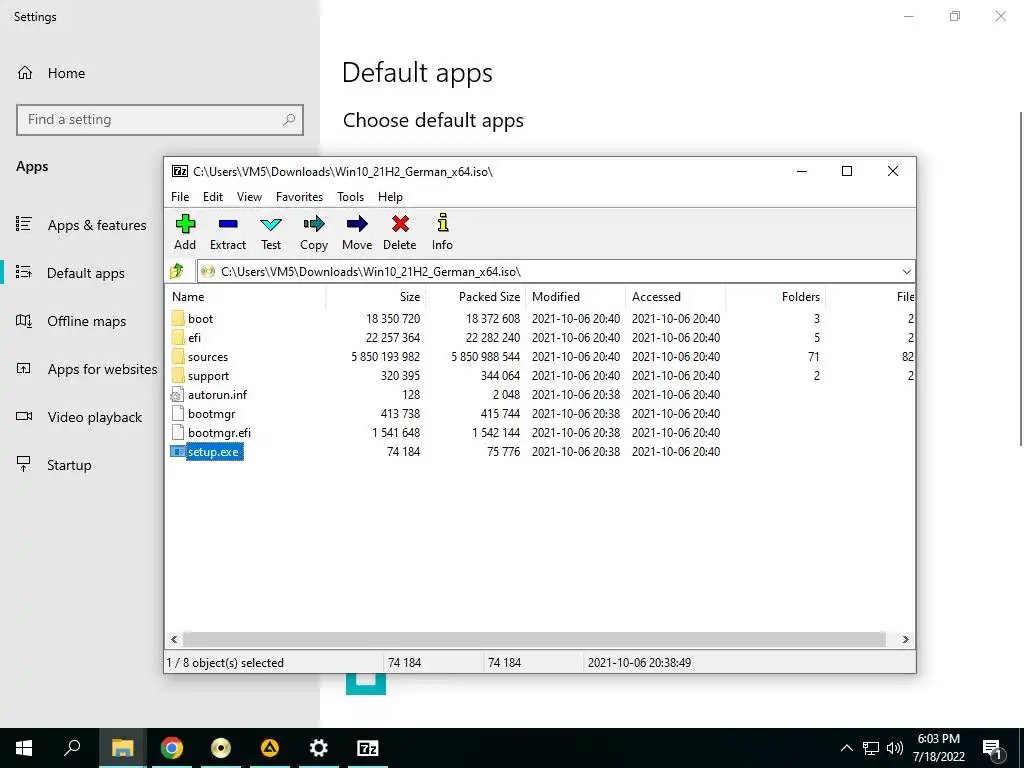Select the efi folder icon
This screenshot has height=768, width=1024.
178,338
